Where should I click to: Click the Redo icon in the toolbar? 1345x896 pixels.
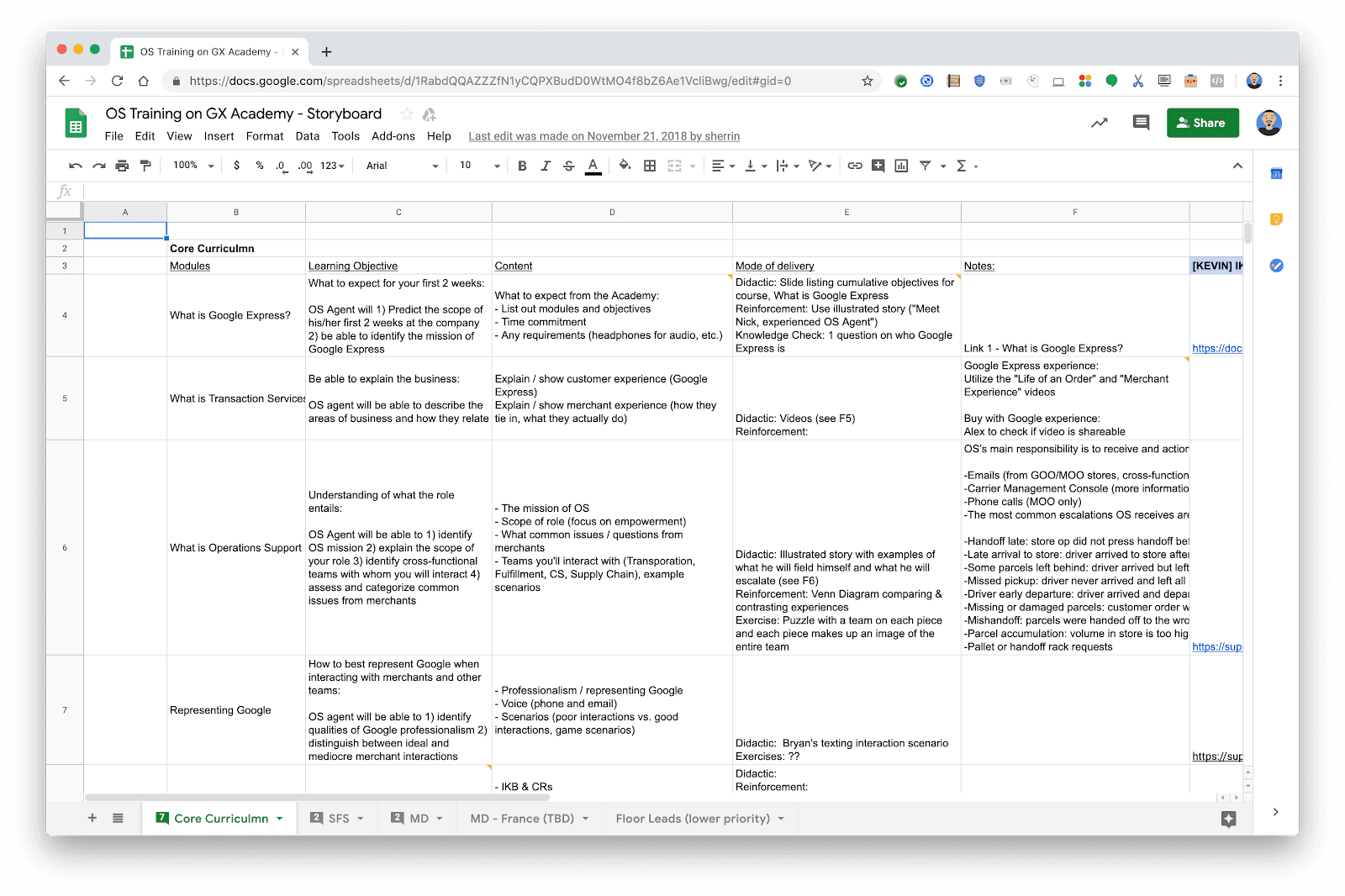(x=99, y=166)
